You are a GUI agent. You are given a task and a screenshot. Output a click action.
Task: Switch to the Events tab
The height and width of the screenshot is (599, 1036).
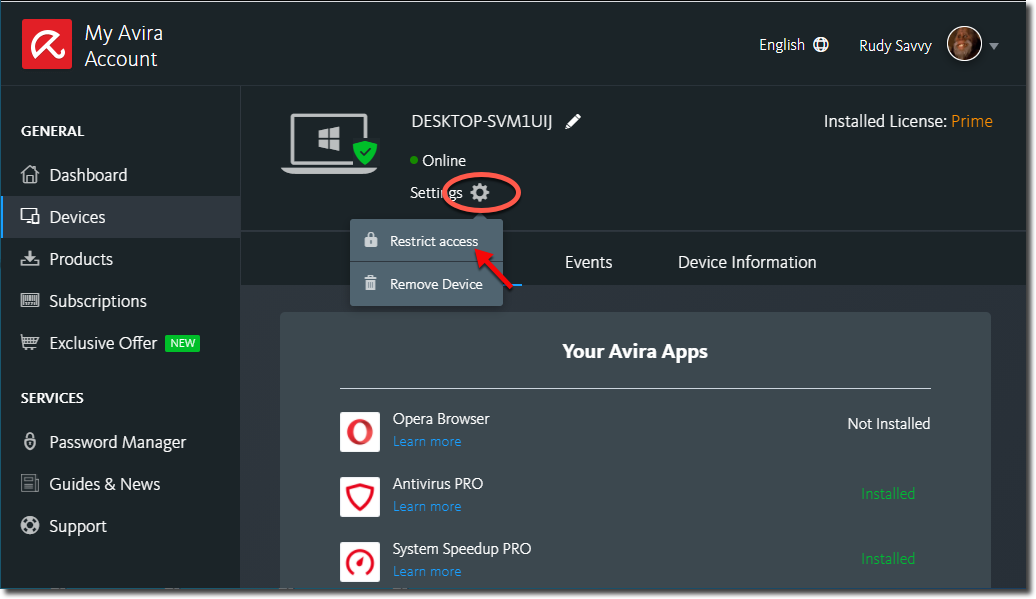click(588, 261)
